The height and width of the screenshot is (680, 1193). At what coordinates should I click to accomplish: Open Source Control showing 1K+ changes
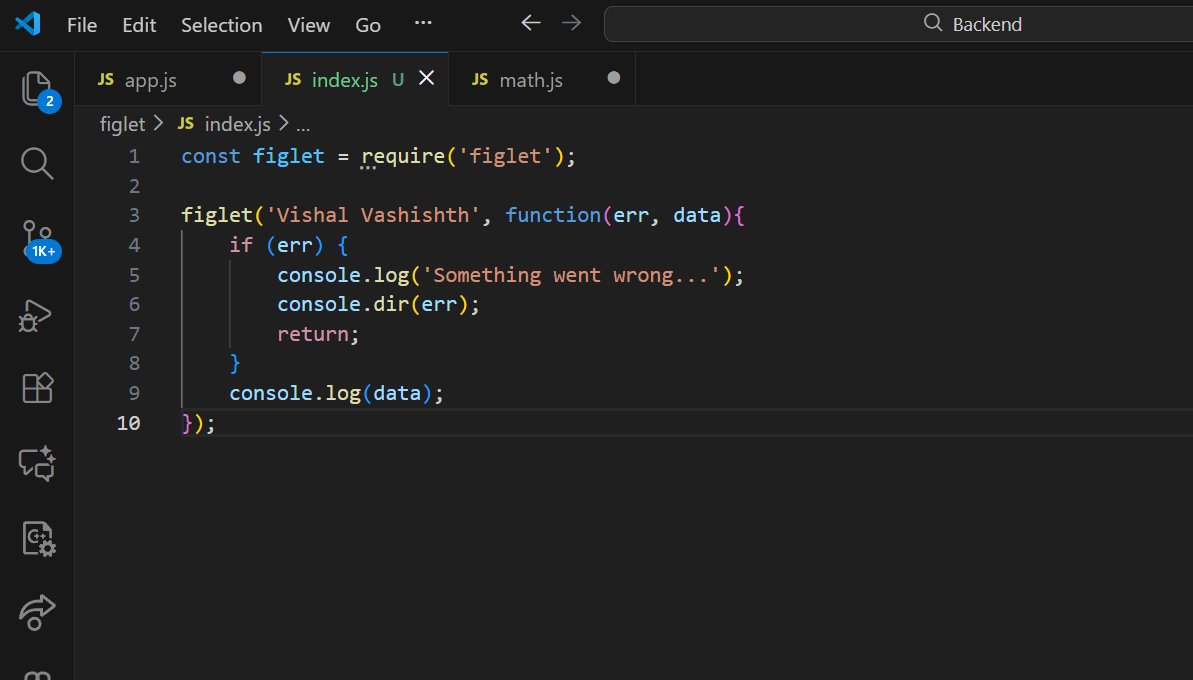pos(36,238)
